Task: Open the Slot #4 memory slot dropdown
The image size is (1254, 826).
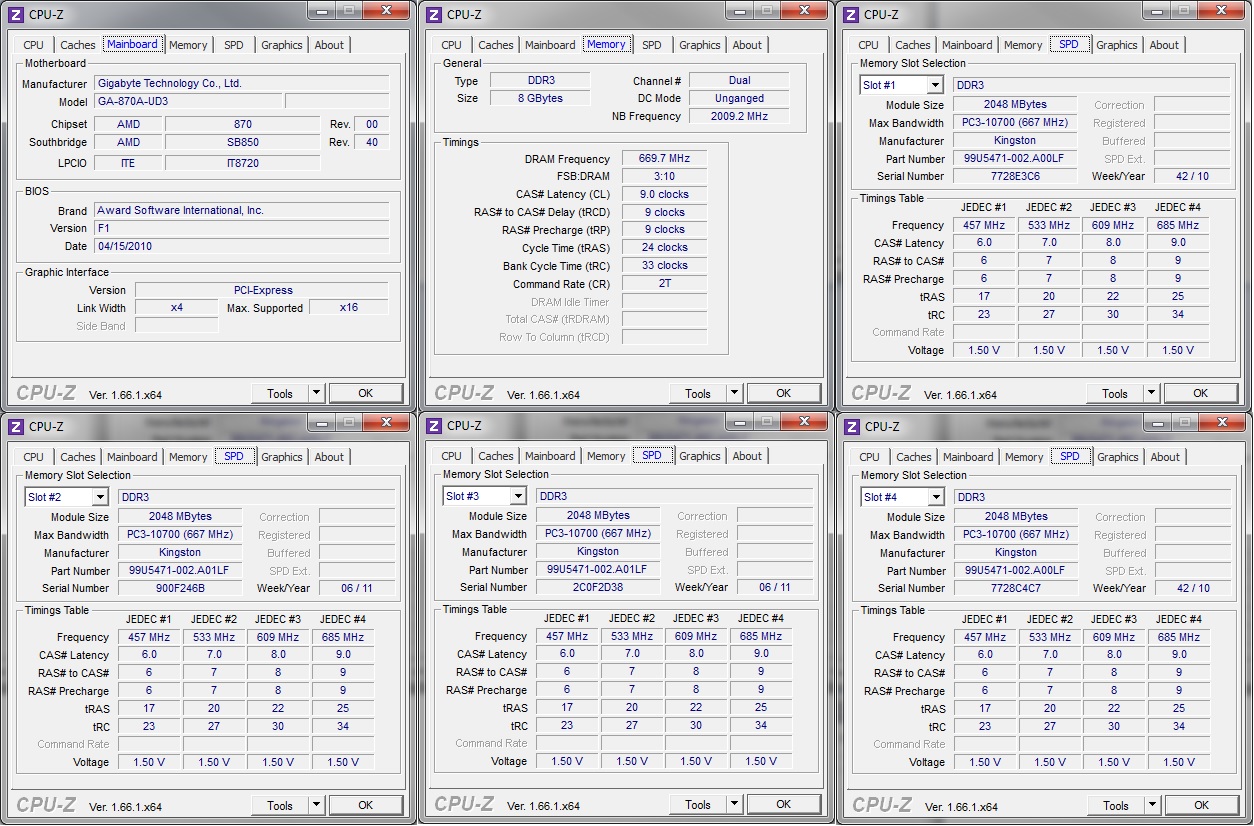Action: tap(936, 497)
